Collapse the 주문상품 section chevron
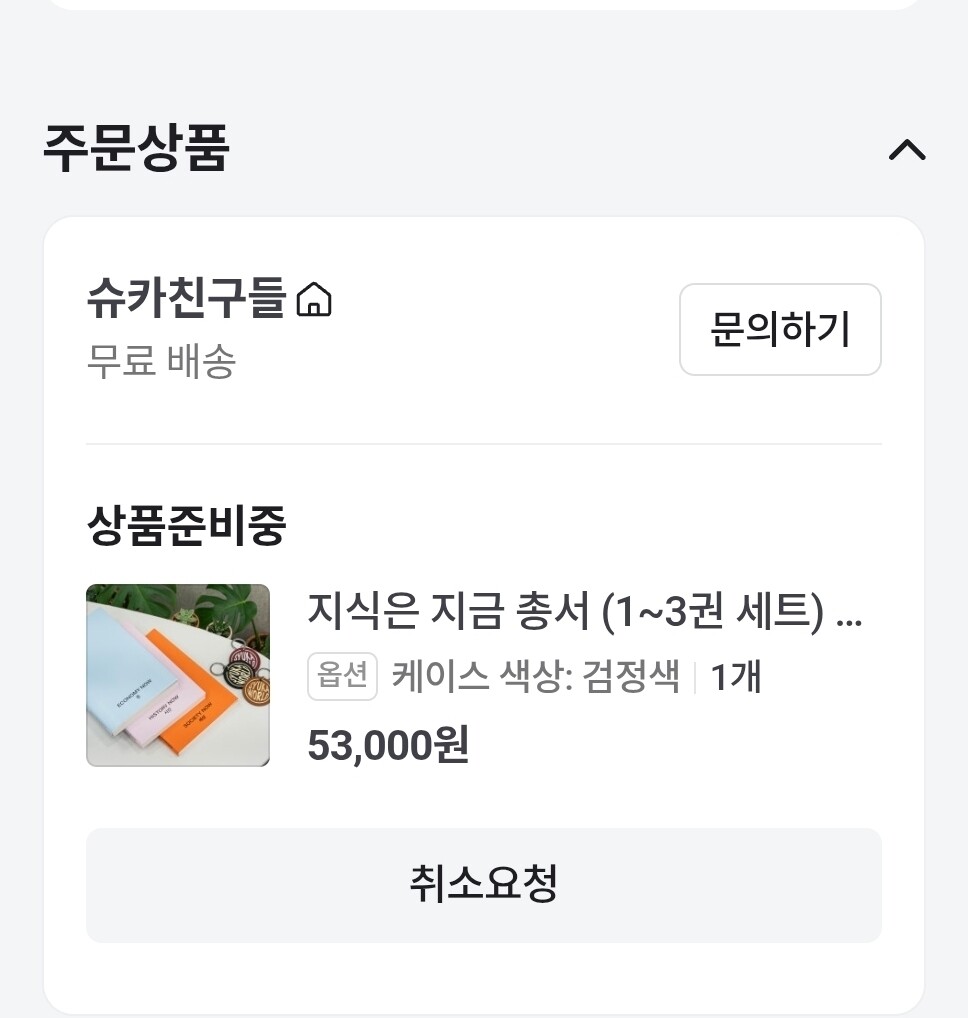The height and width of the screenshot is (1018, 968). point(907,150)
